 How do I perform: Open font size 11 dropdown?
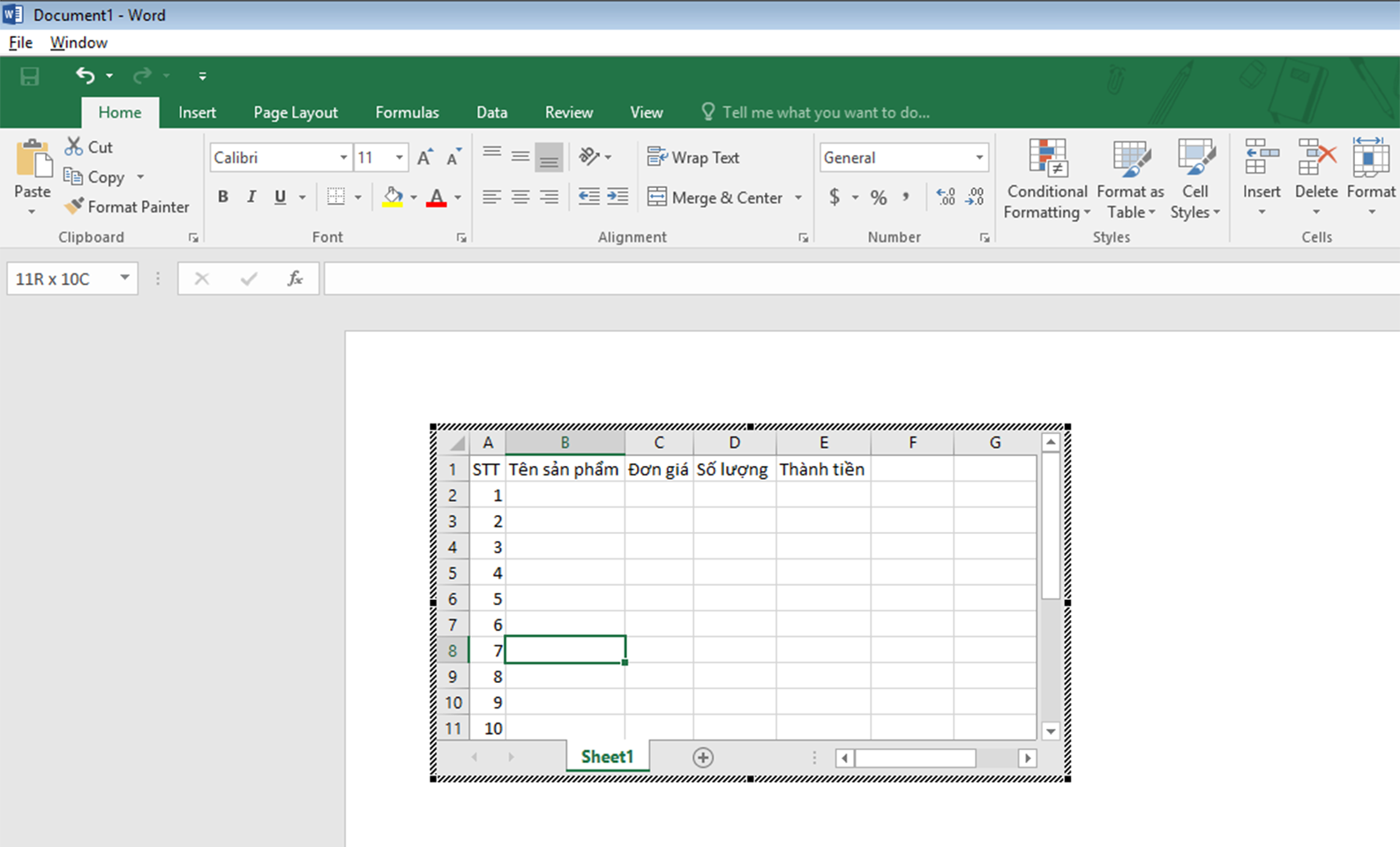[x=399, y=158]
